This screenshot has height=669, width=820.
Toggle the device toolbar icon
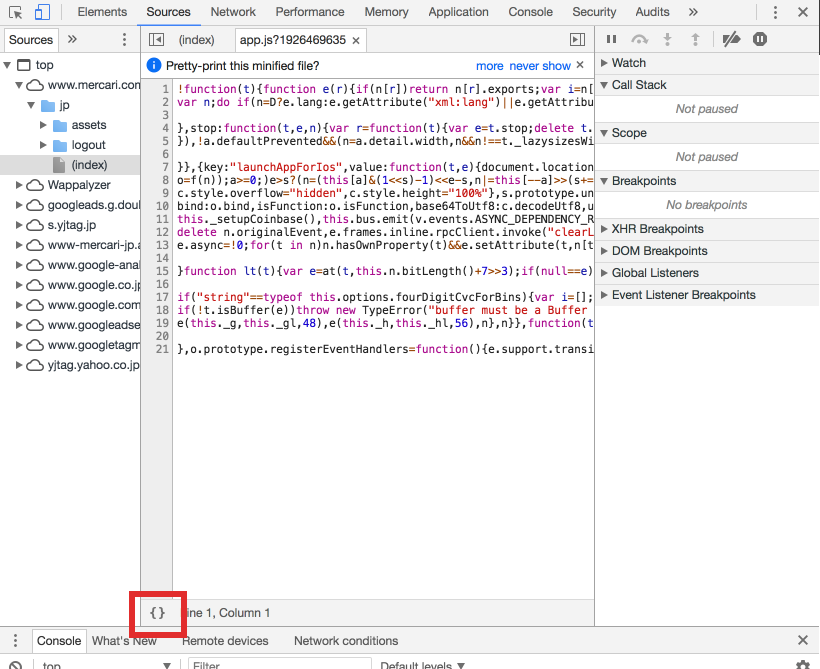point(42,12)
